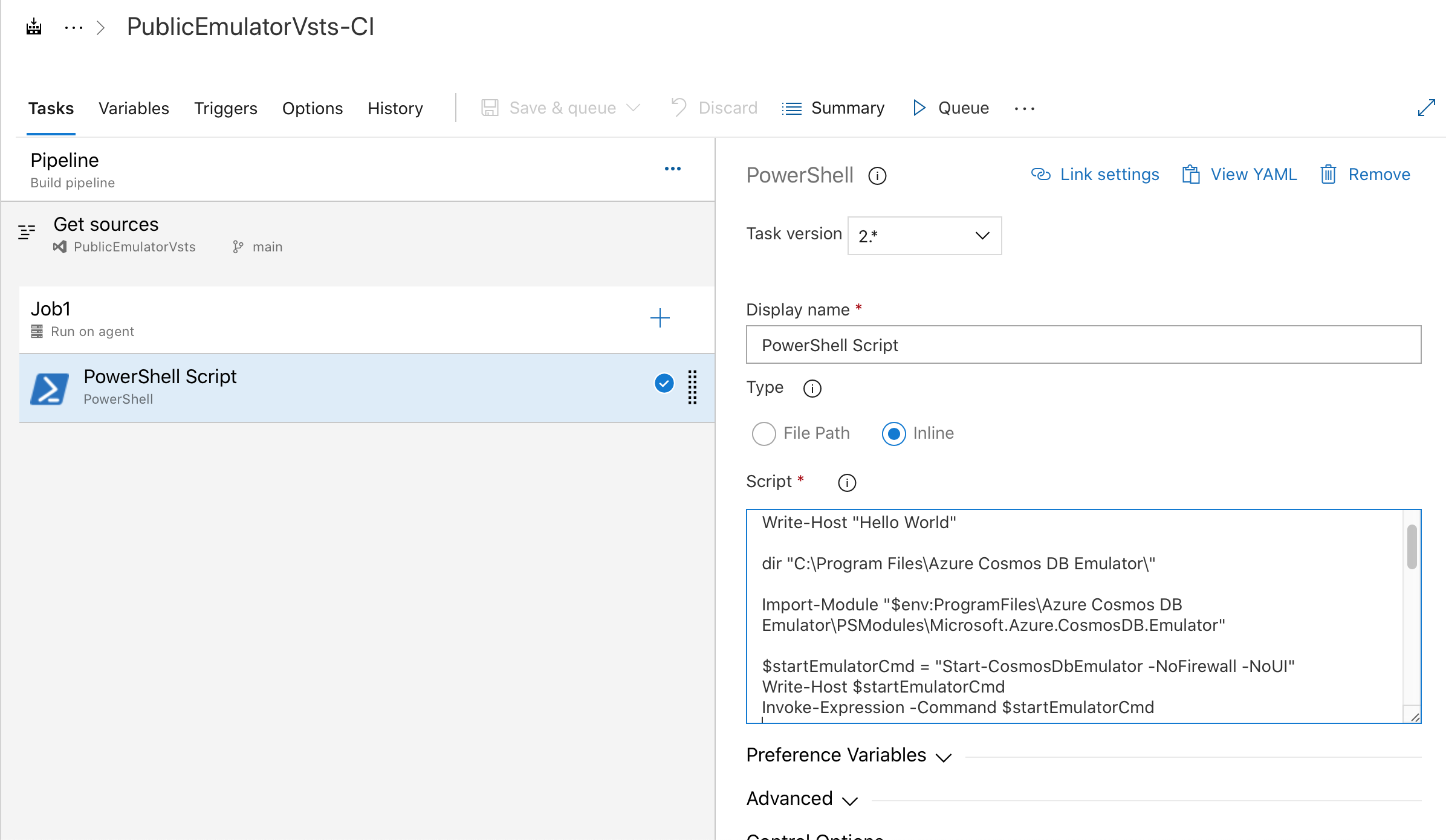Click the Script input field to edit
The image size is (1446, 840).
pyautogui.click(x=1084, y=616)
